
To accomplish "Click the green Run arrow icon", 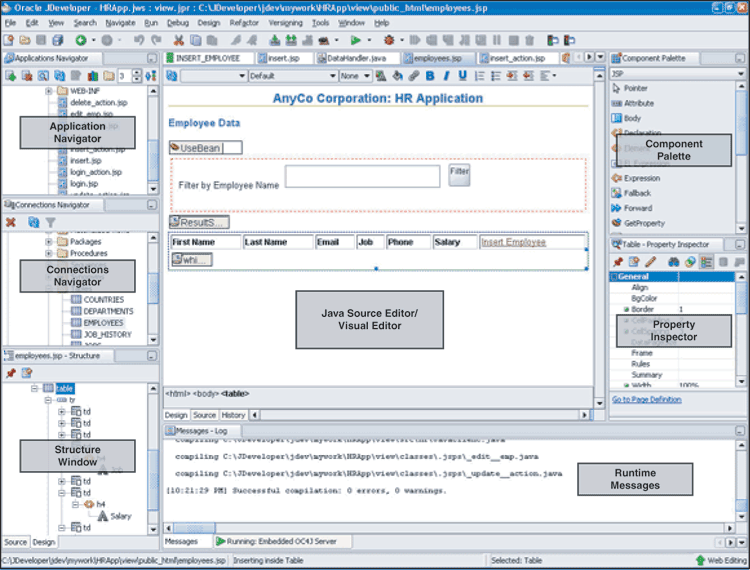I will (355, 40).
